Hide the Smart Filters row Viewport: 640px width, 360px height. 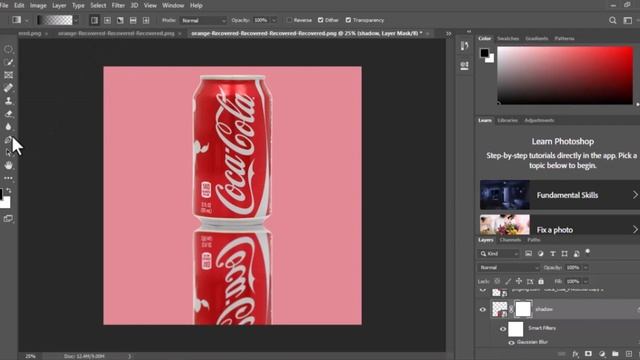point(503,329)
